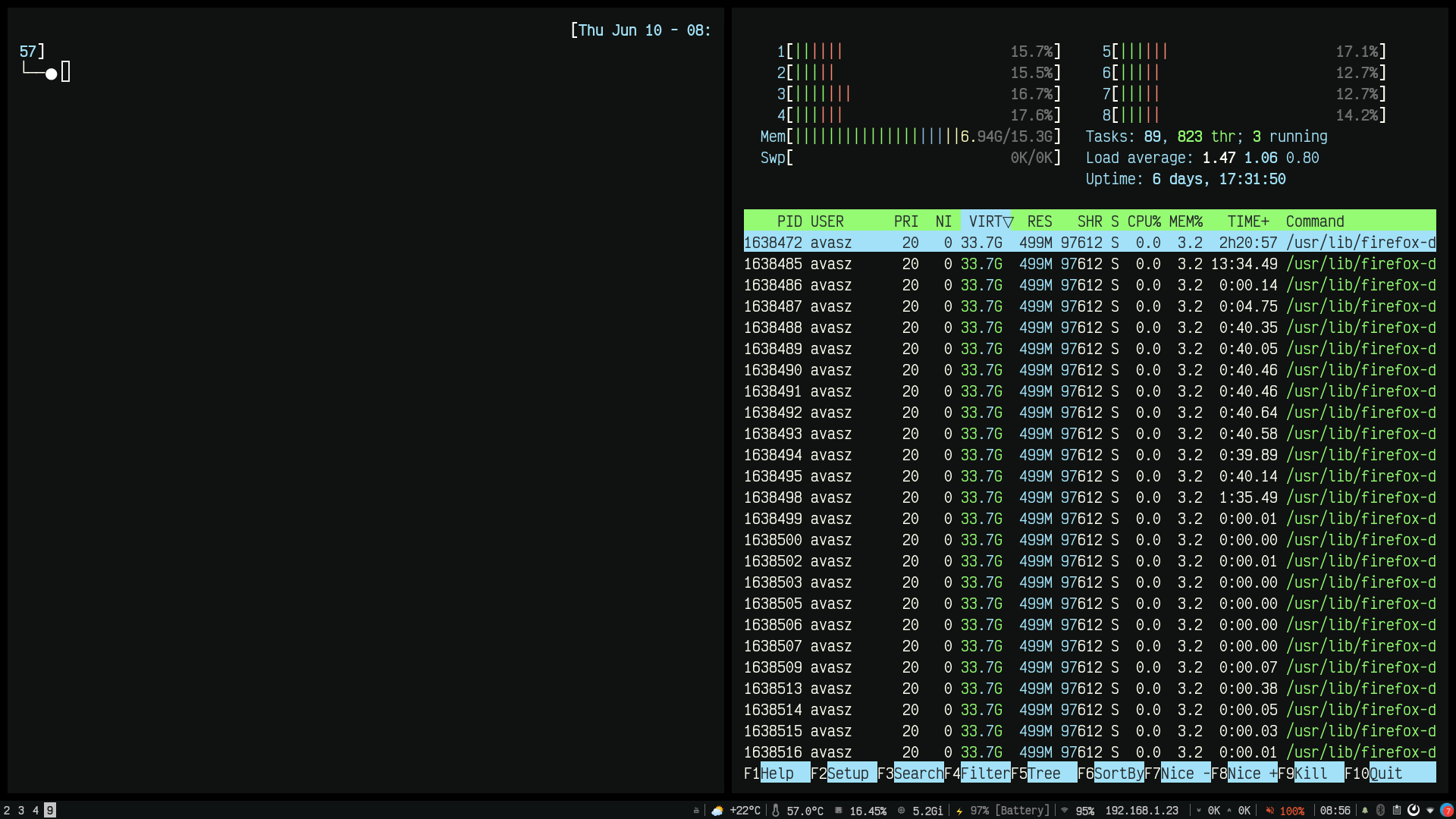Click CPU 1 usage bar
Screen dimensions: 1456x819
tap(918, 52)
